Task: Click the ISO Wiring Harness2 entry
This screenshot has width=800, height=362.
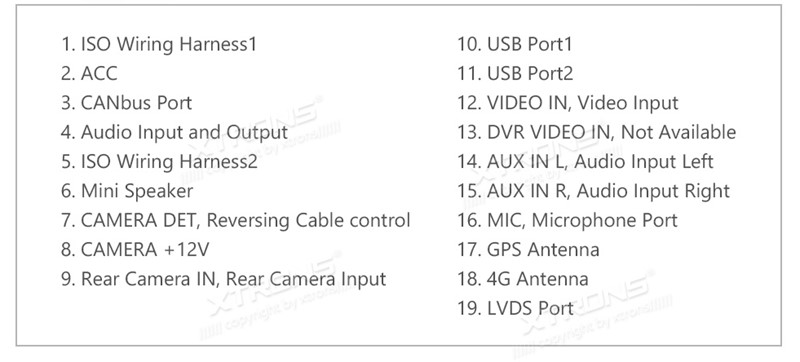Action: pos(159,162)
